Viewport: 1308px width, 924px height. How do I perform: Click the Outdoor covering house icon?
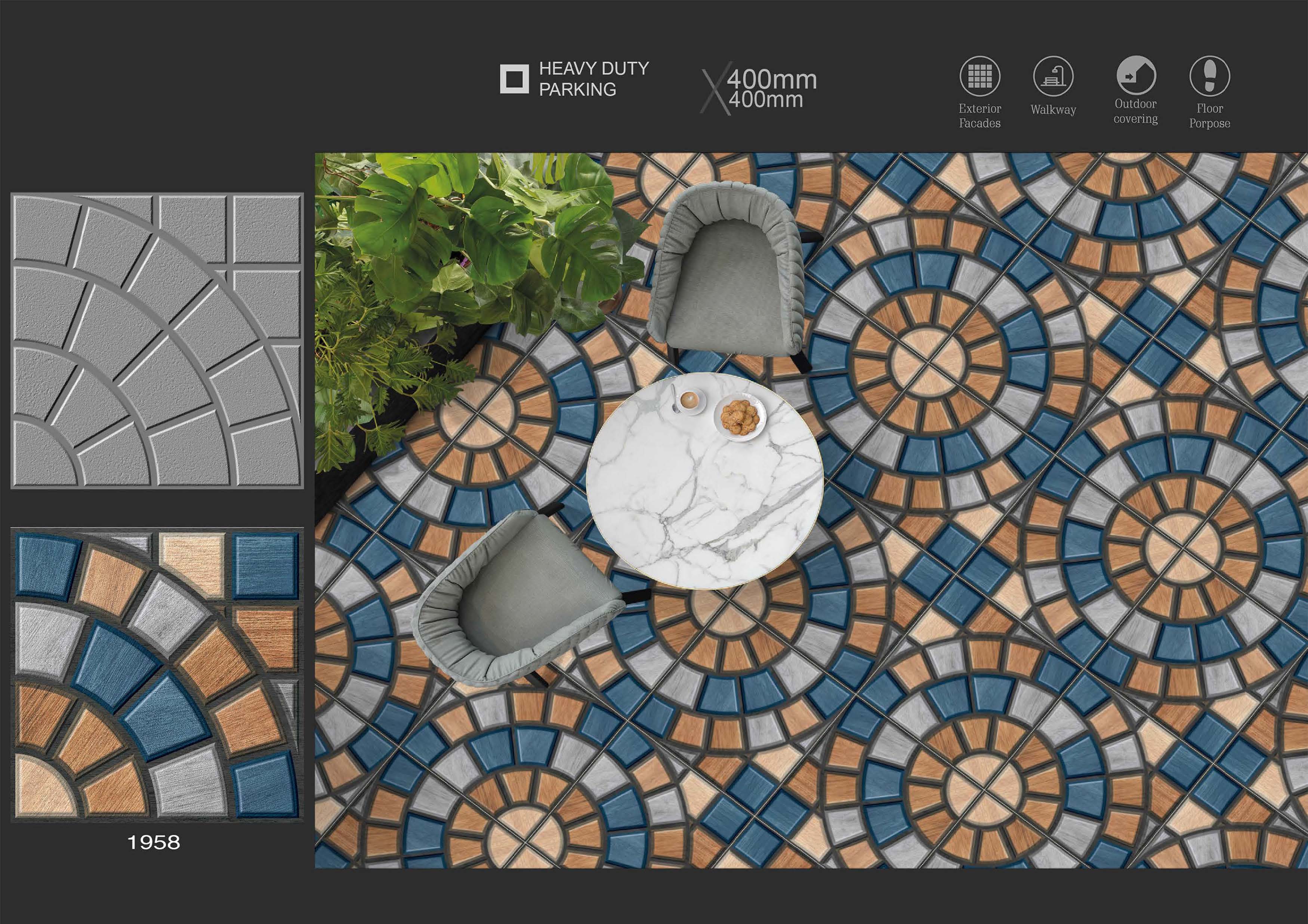[x=1136, y=75]
